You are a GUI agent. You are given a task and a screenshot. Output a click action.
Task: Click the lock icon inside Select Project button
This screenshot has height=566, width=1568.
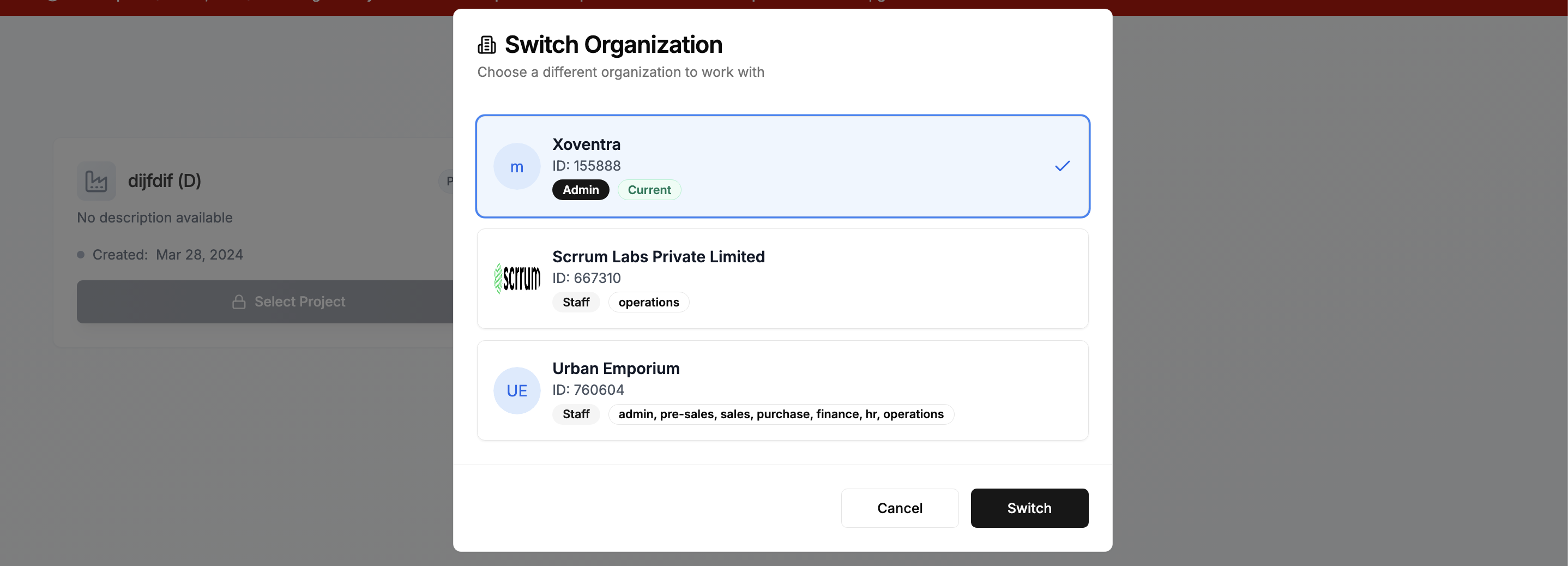click(239, 301)
